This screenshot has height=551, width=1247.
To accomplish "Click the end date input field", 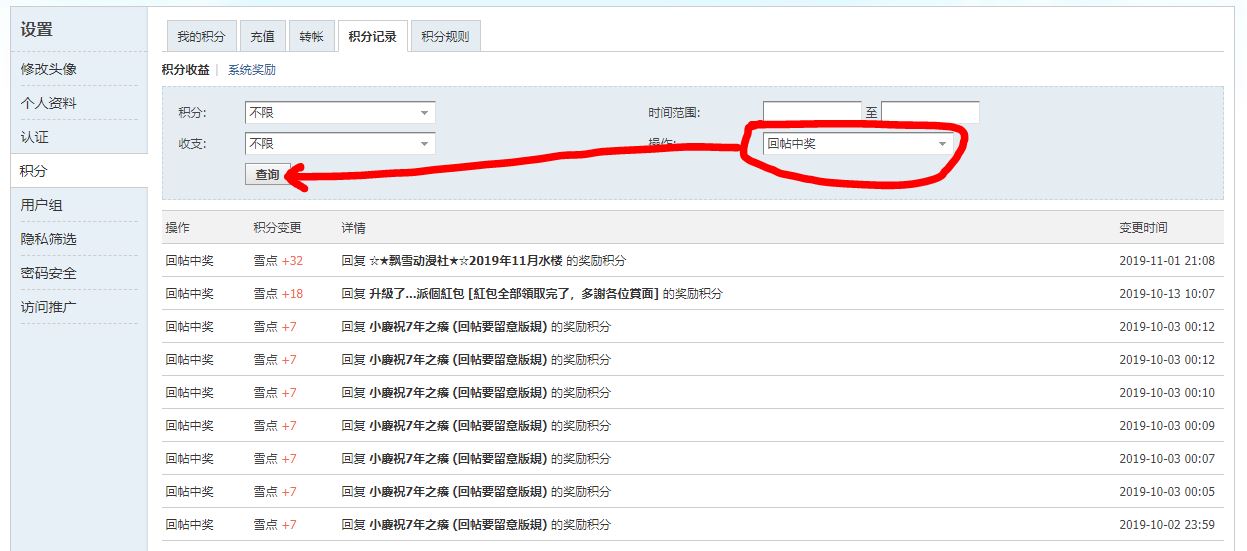I will coord(929,112).
